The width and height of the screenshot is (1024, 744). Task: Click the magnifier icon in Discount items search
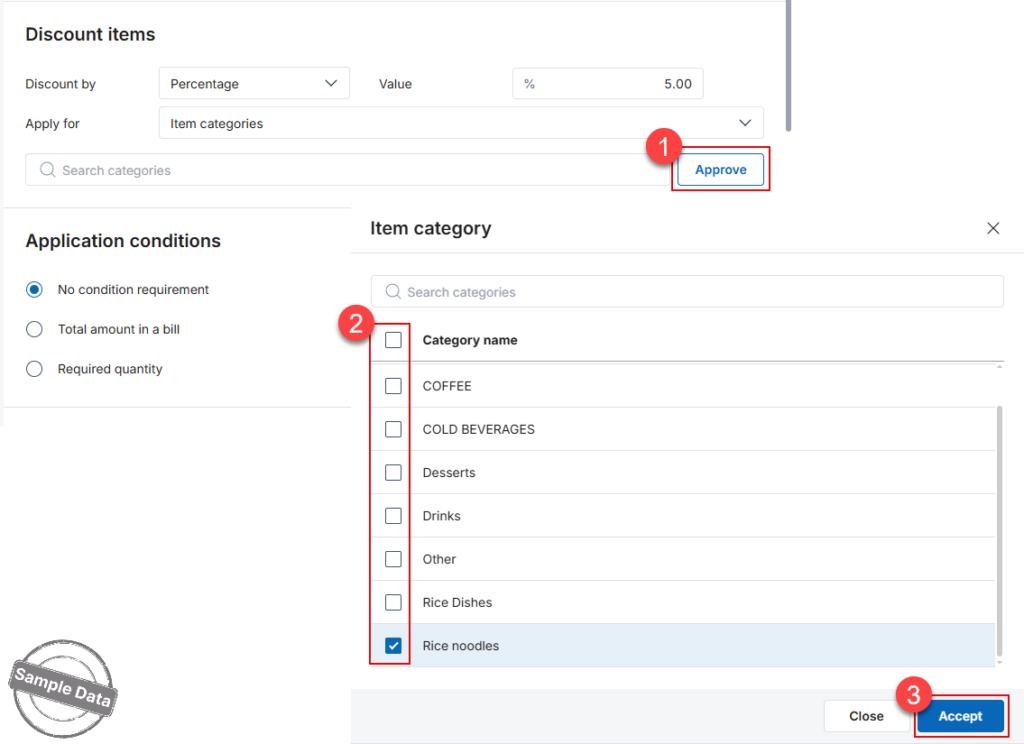[x=47, y=170]
